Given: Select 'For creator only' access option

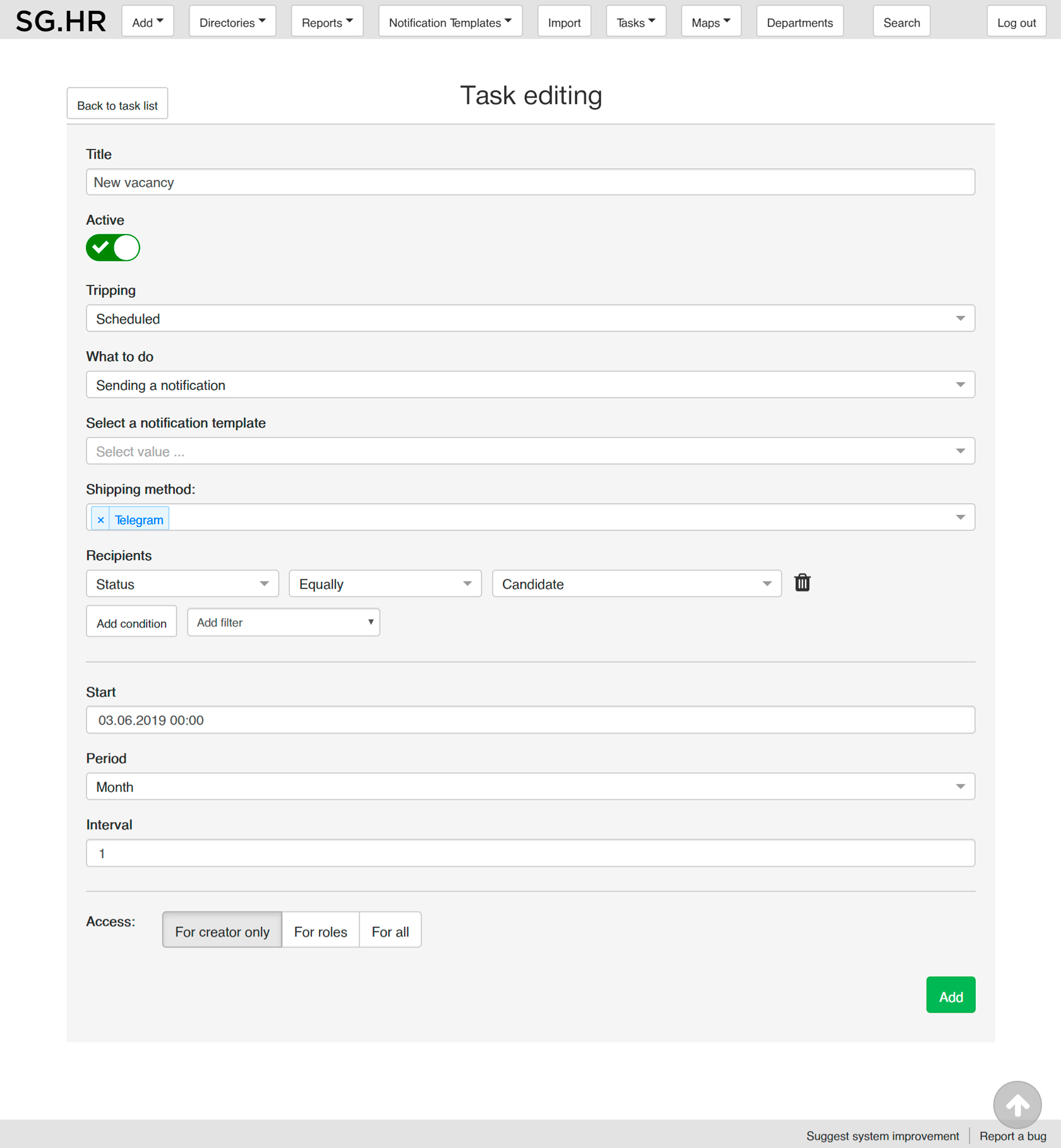Looking at the screenshot, I should [x=222, y=931].
